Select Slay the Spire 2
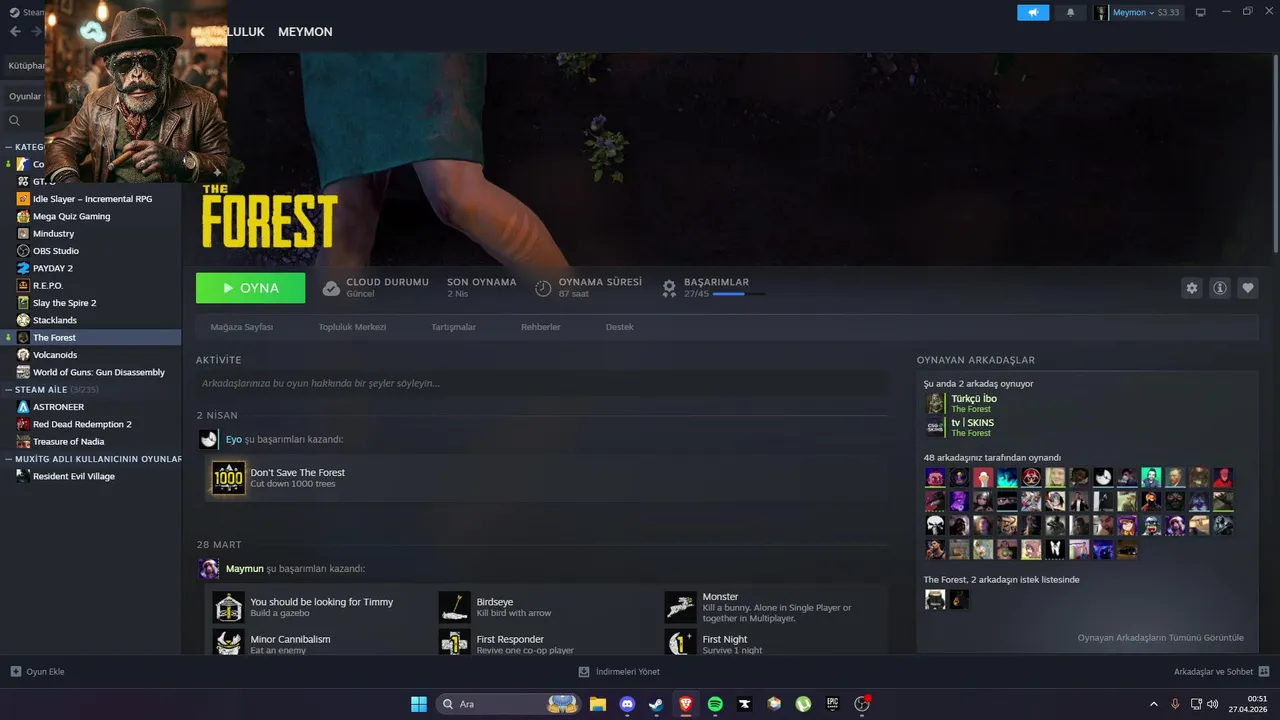Image resolution: width=1280 pixels, height=720 pixels. [64, 303]
